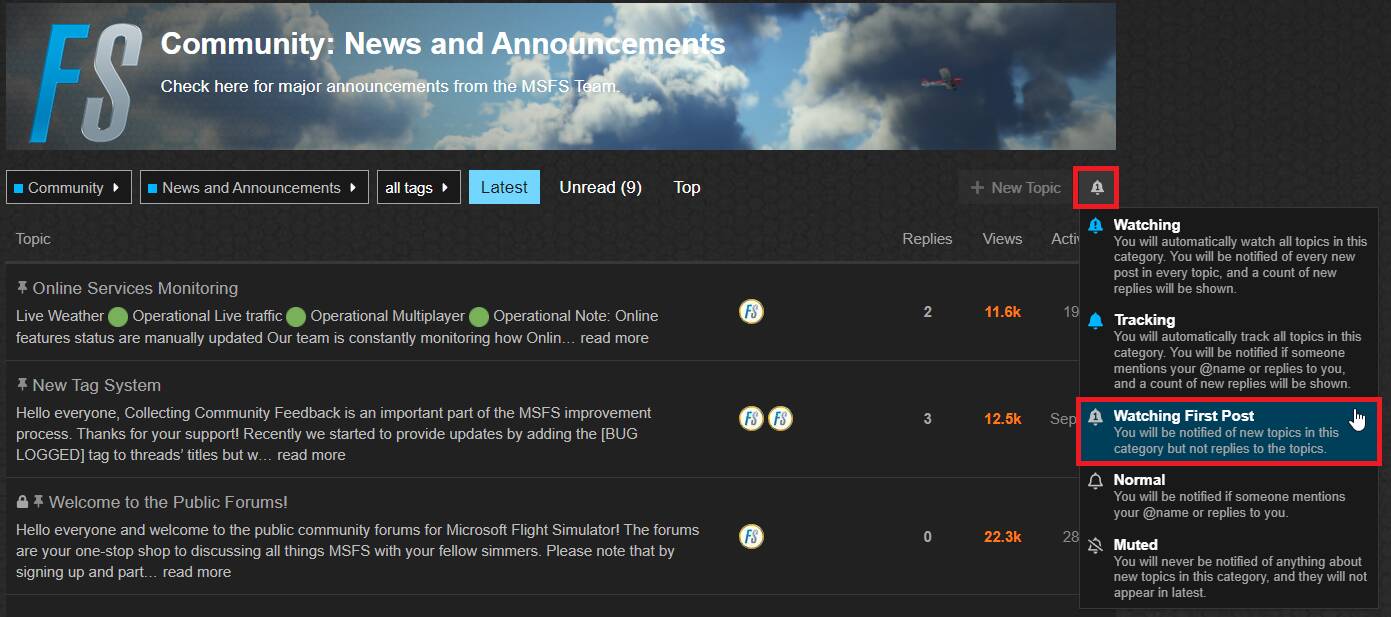The image size is (1391, 617).
Task: Click the Topic column header
Action: (33, 239)
